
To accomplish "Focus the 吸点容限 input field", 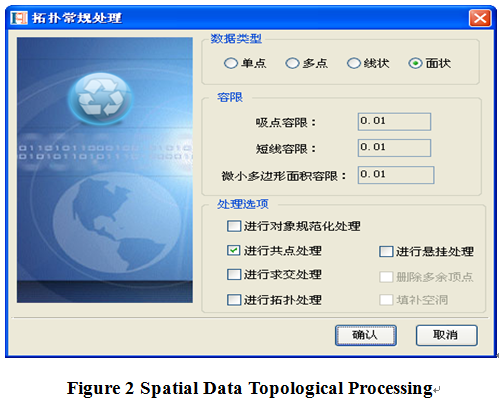I will (x=394, y=121).
